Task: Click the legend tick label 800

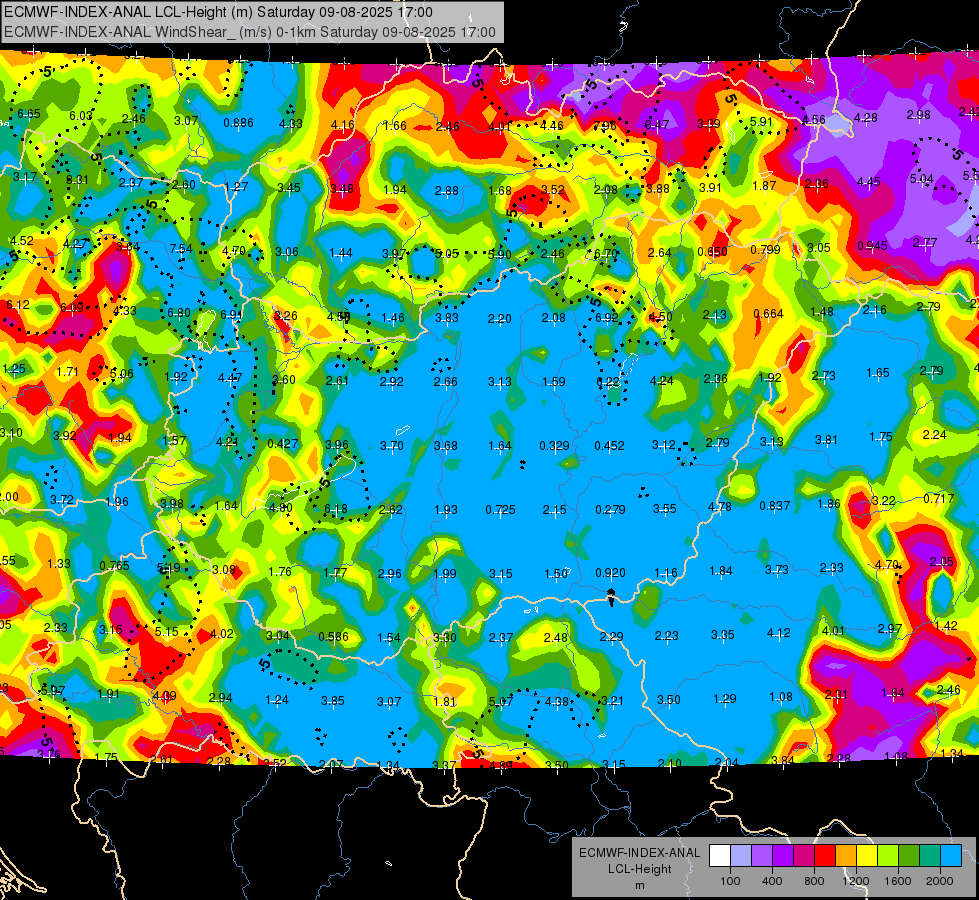Action: [814, 881]
